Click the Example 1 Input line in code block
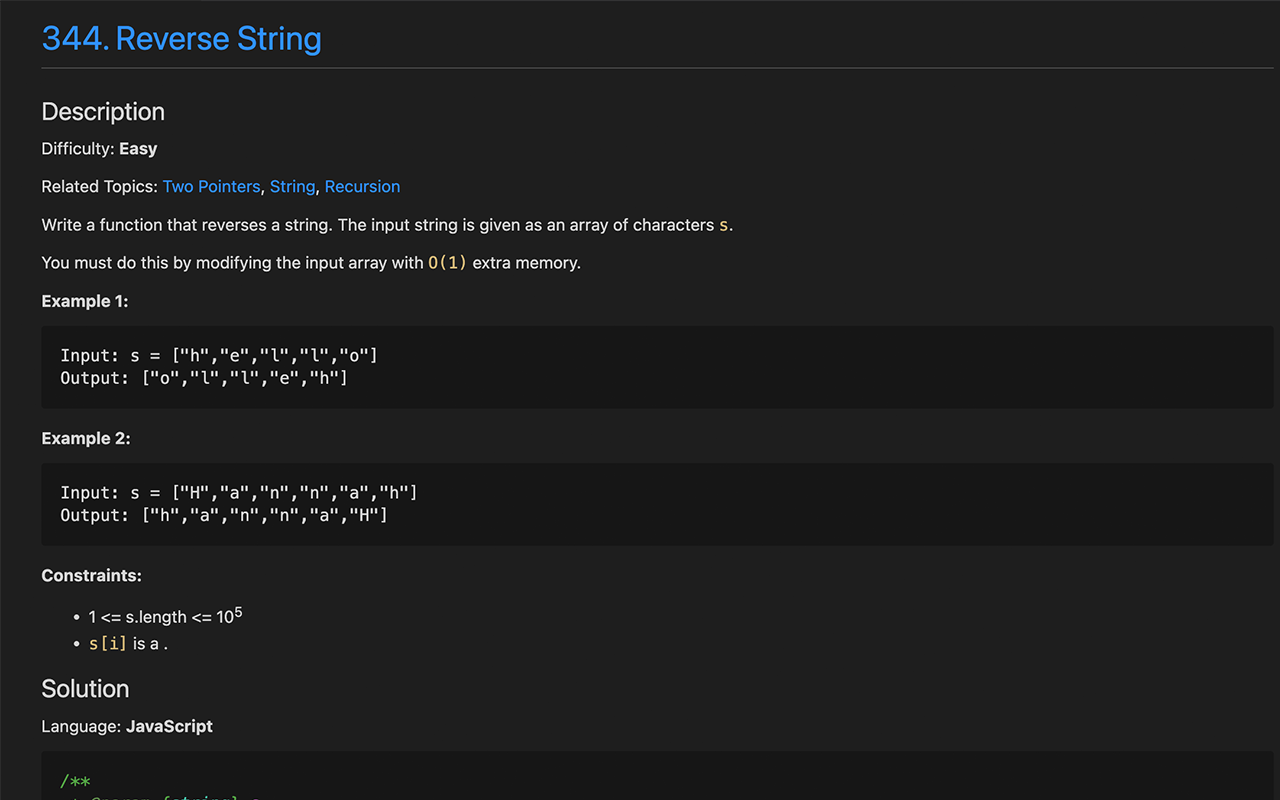Image resolution: width=1280 pixels, height=800 pixels. [219, 356]
